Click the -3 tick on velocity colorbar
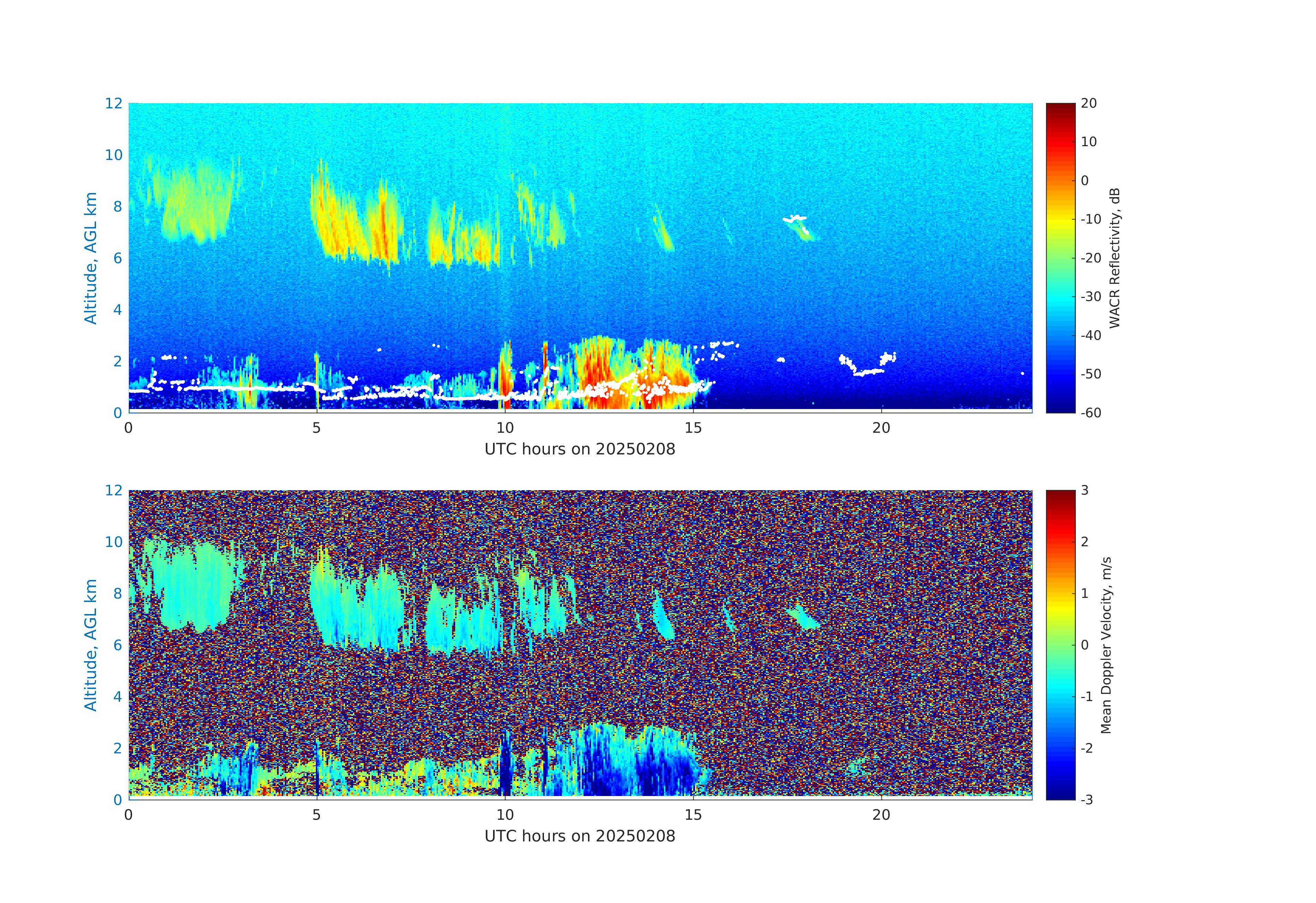 (x=1087, y=799)
